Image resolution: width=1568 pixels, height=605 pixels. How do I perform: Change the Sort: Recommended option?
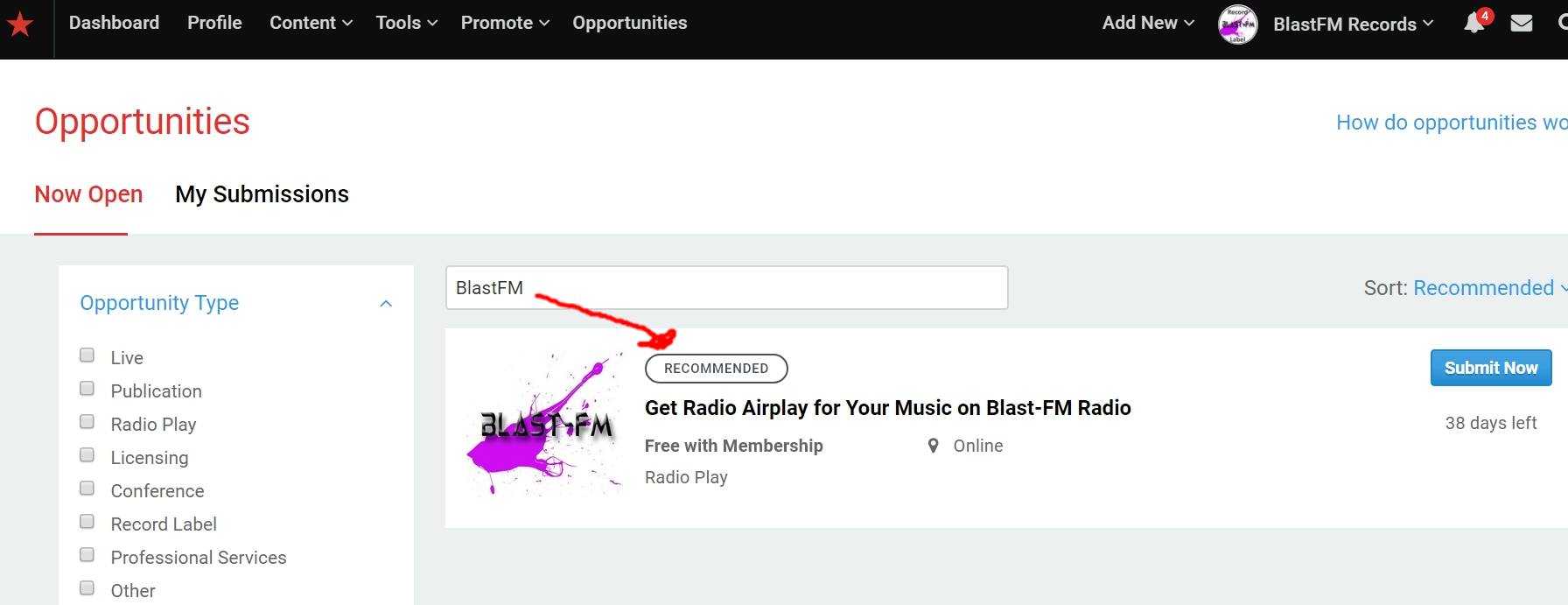(1490, 288)
